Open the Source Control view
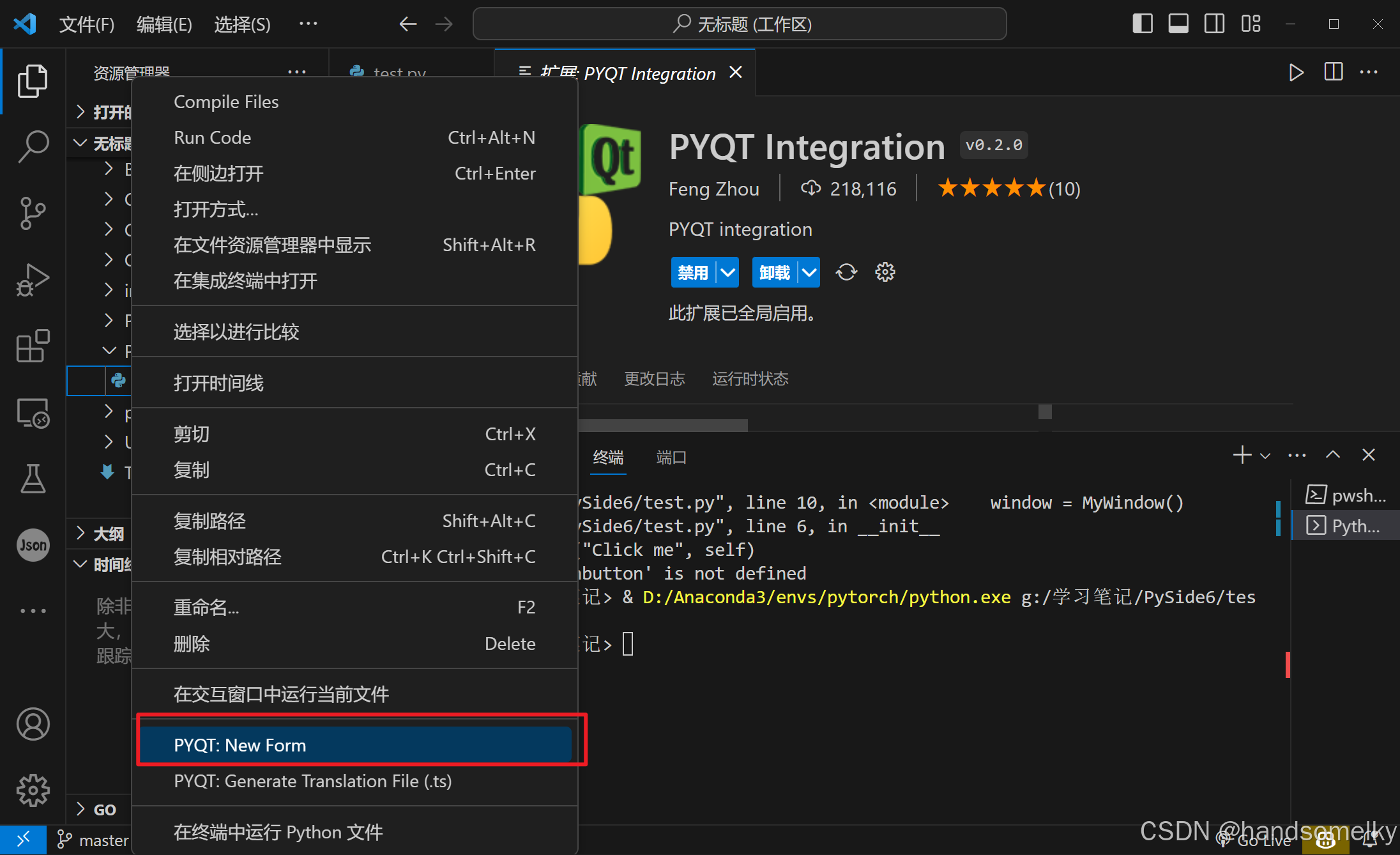Viewport: 1400px width, 855px height. (x=33, y=213)
